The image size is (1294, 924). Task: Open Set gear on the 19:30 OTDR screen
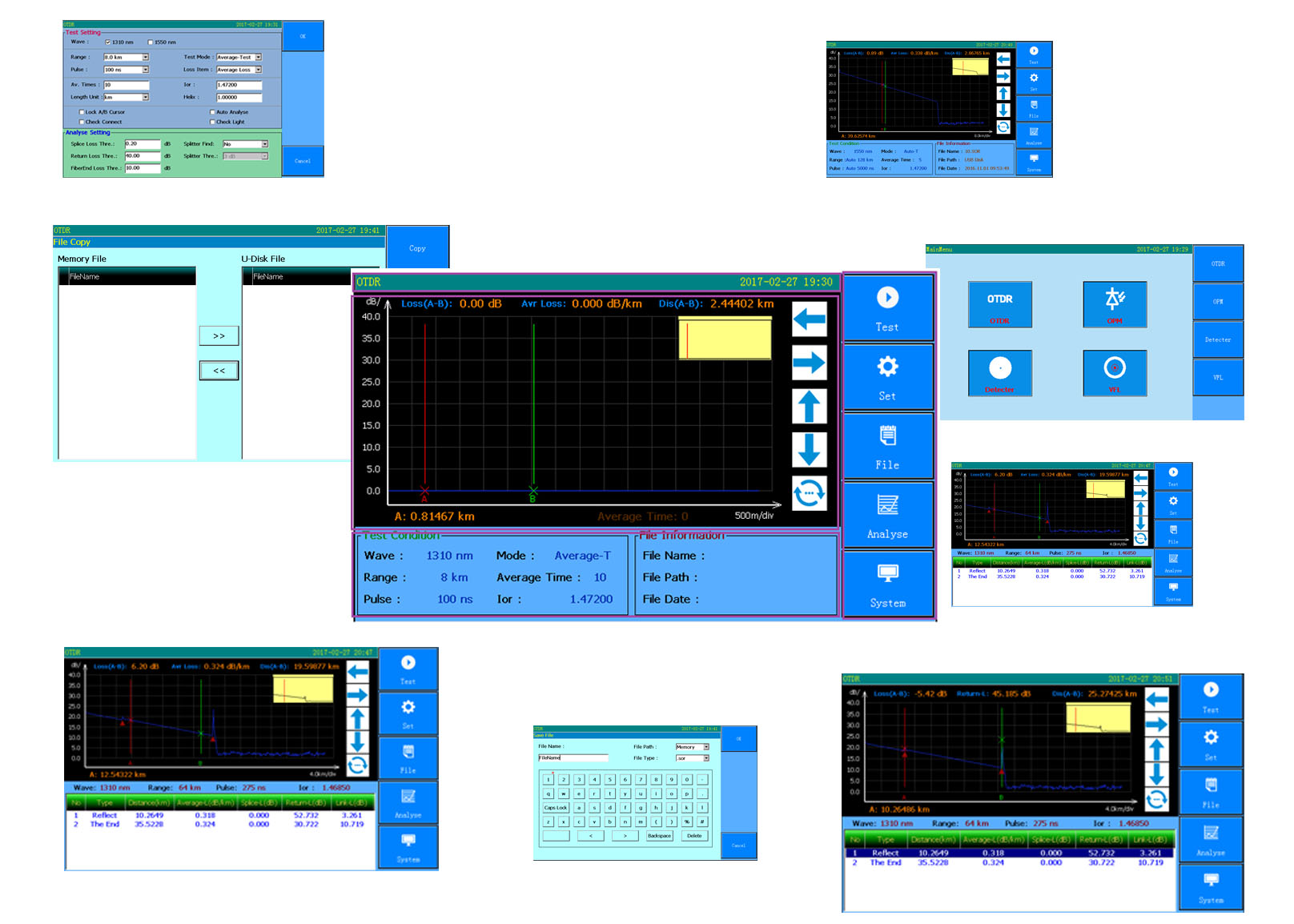[888, 377]
